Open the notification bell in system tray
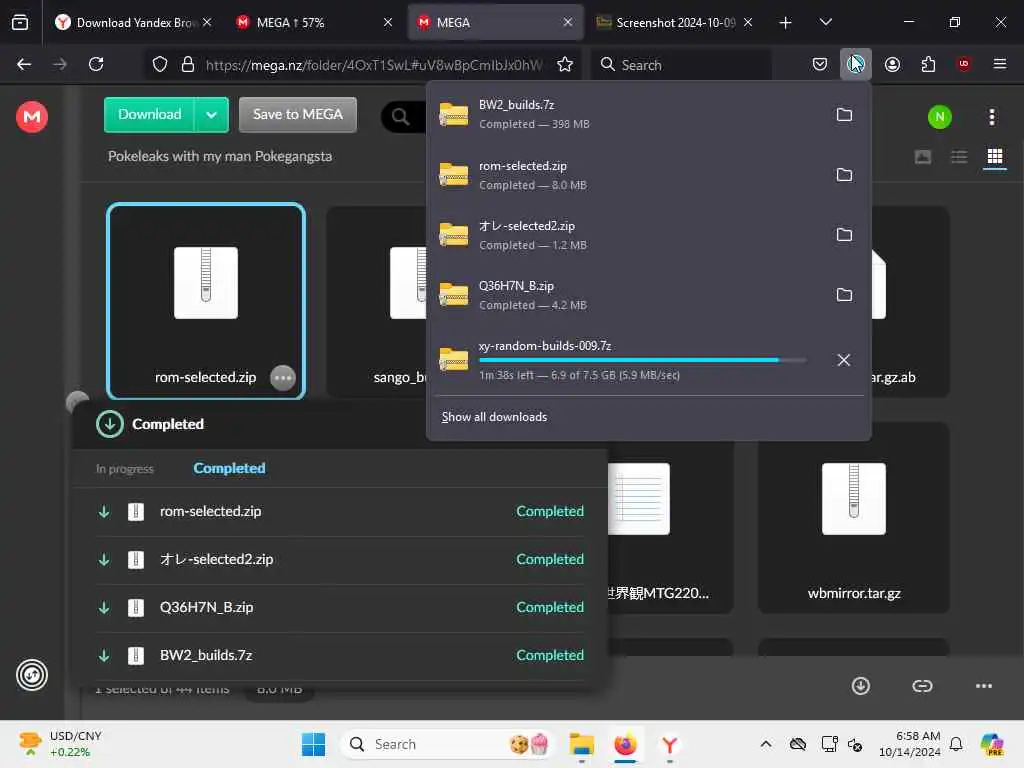Screen dimensions: 1024x768 click(x=955, y=744)
